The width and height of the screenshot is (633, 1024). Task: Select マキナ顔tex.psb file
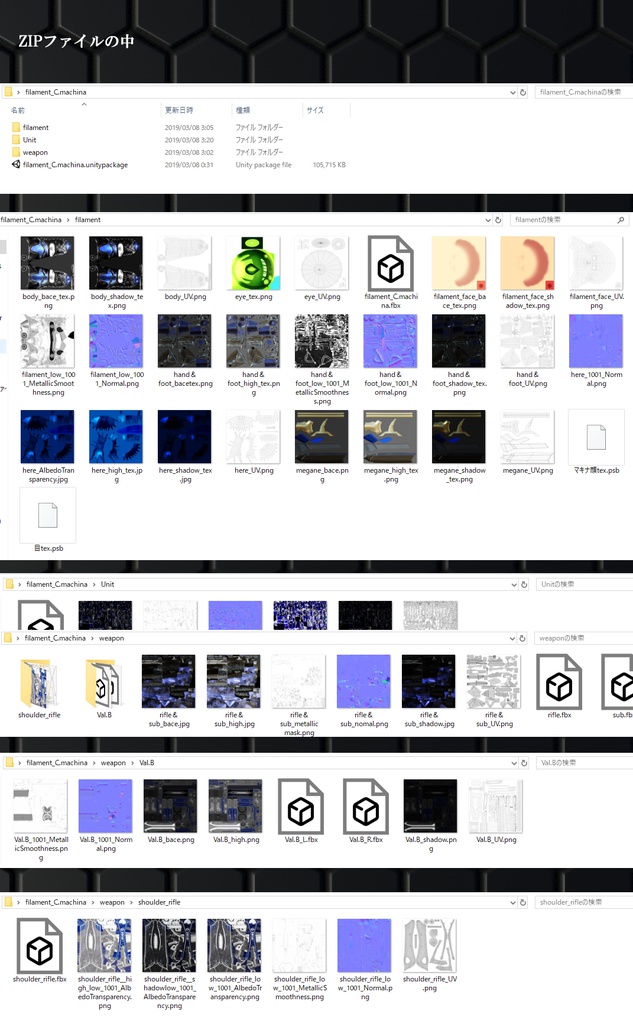(596, 443)
